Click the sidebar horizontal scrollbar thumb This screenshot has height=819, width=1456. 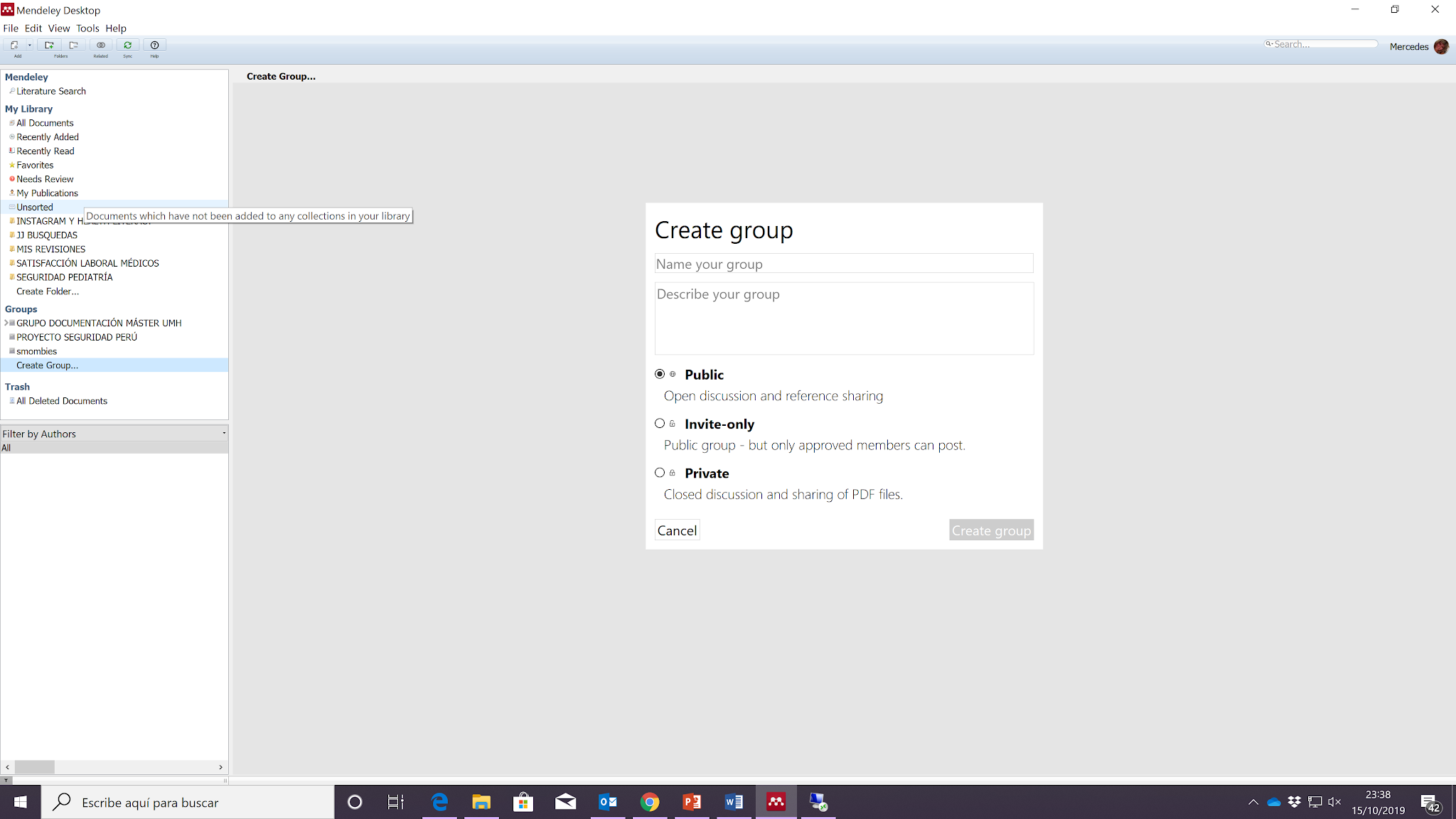[35, 767]
